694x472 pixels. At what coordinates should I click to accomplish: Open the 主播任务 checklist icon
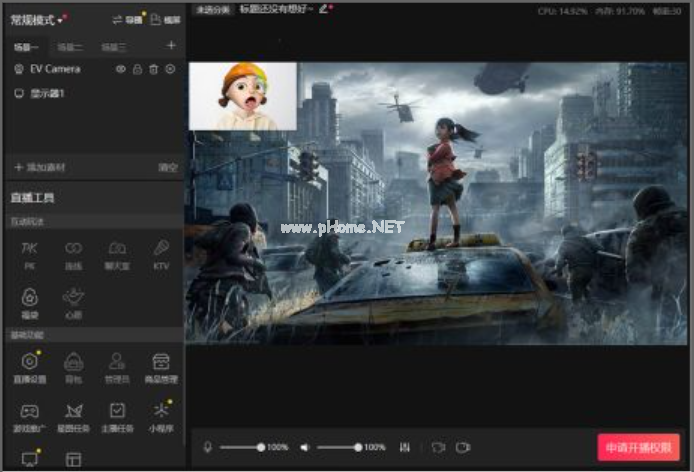pos(117,411)
